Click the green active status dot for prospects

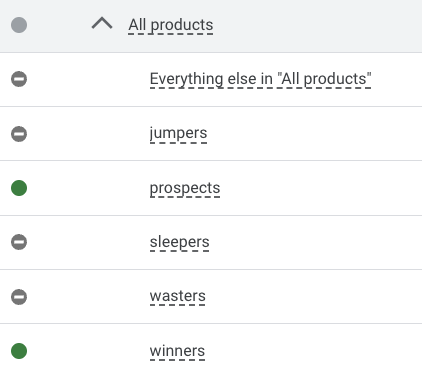click(19, 188)
